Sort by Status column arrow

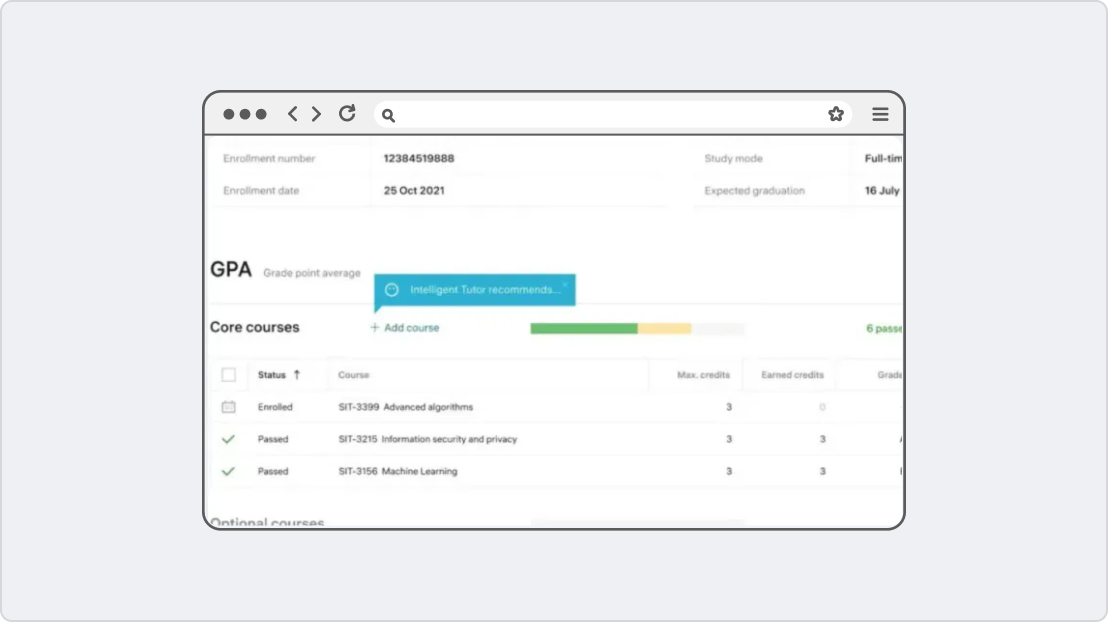pyautogui.click(x=297, y=375)
